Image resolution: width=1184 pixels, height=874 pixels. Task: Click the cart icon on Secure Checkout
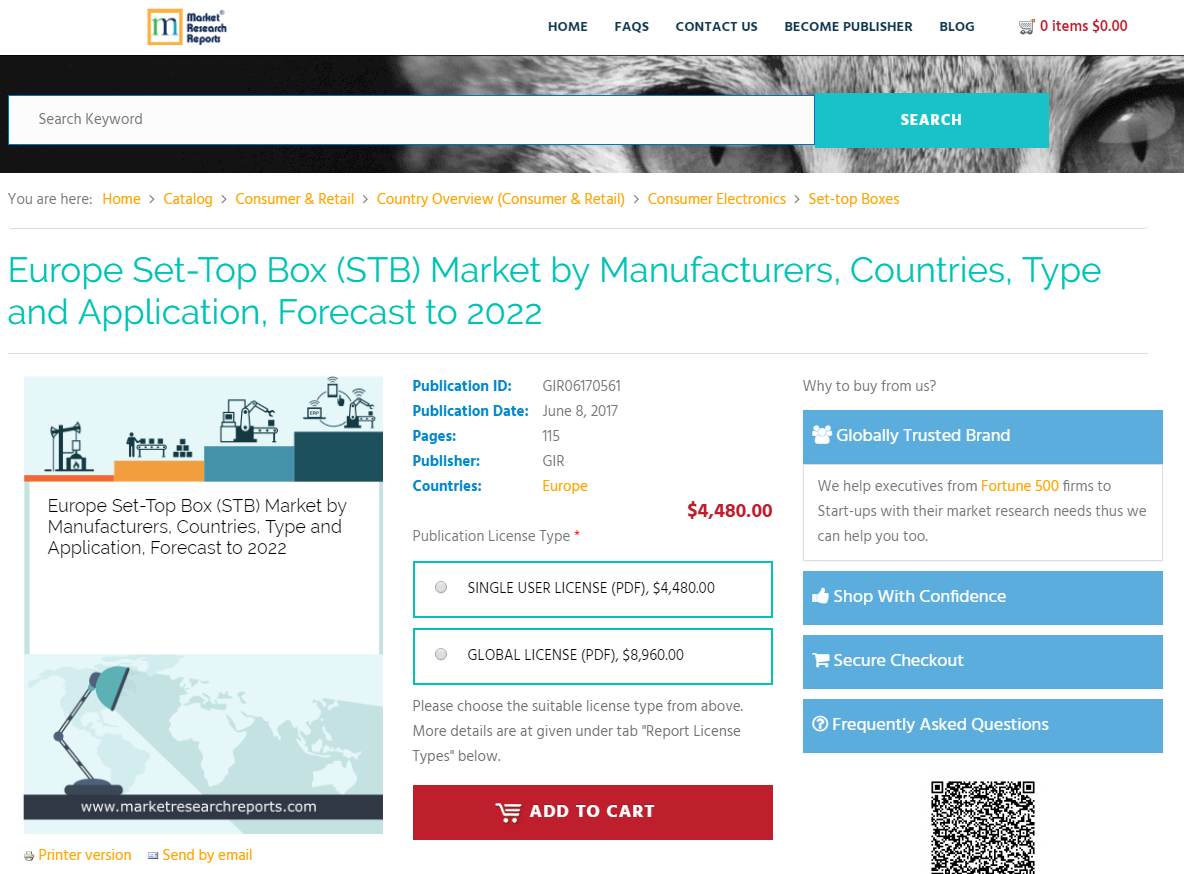pyautogui.click(x=821, y=660)
